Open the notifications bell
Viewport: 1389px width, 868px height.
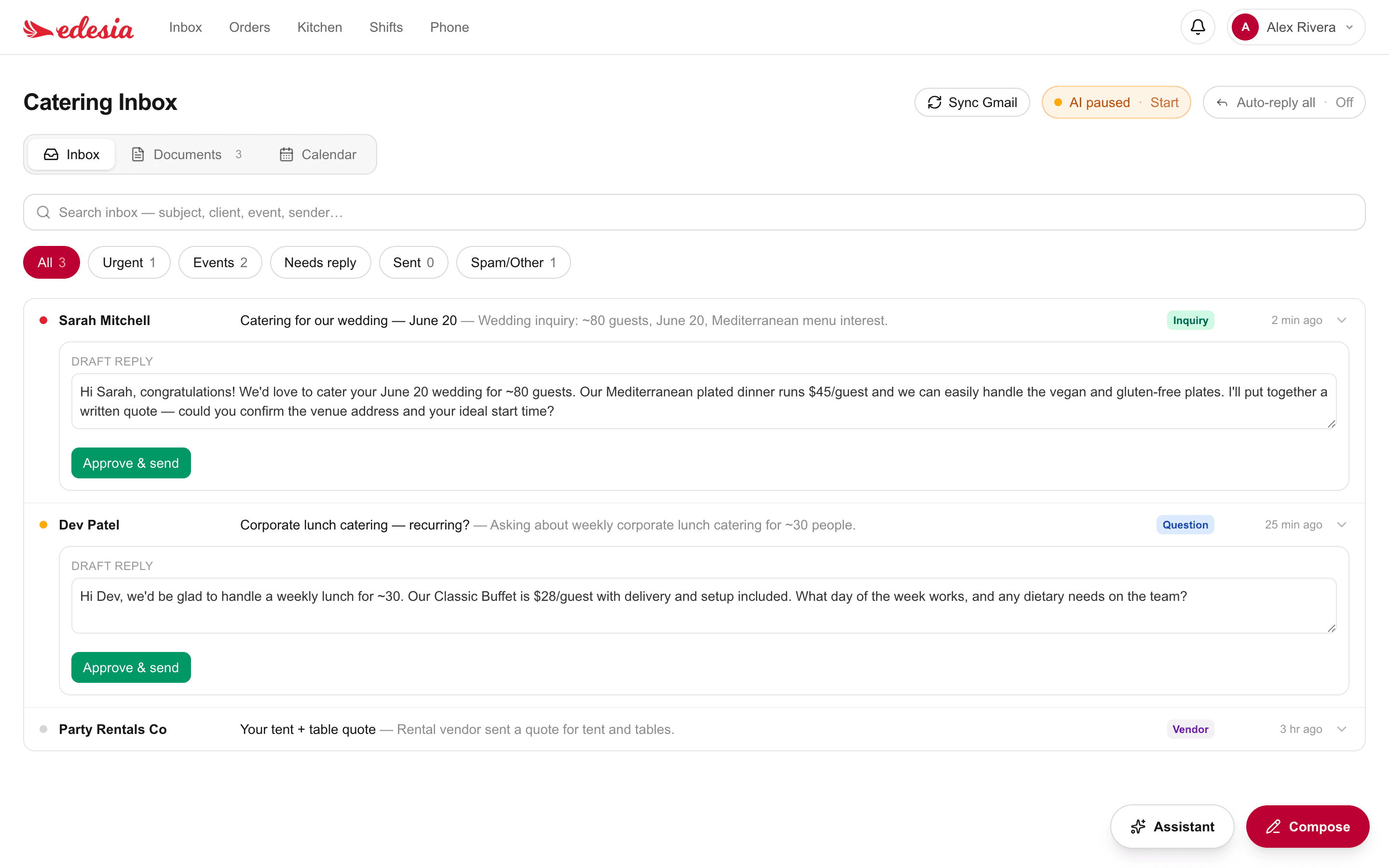point(1198,27)
